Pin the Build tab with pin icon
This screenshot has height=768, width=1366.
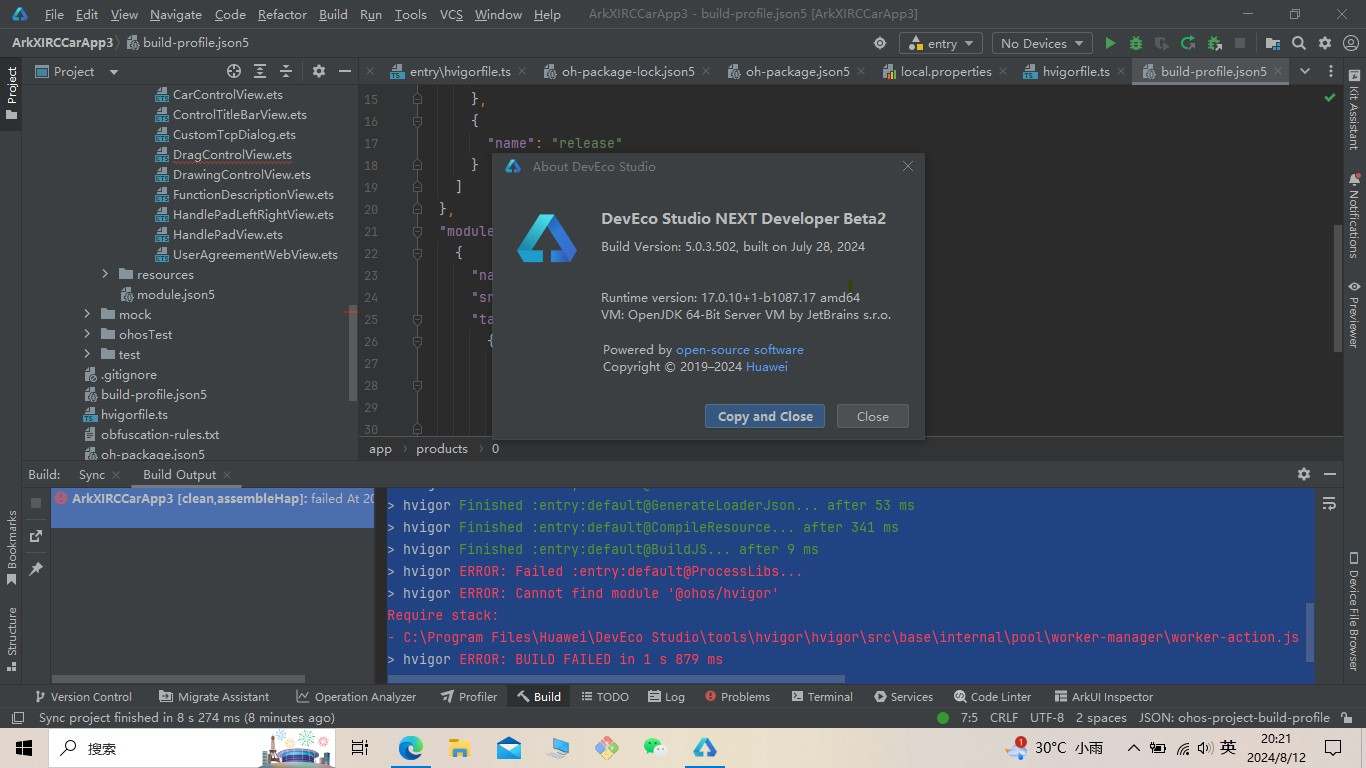36,568
